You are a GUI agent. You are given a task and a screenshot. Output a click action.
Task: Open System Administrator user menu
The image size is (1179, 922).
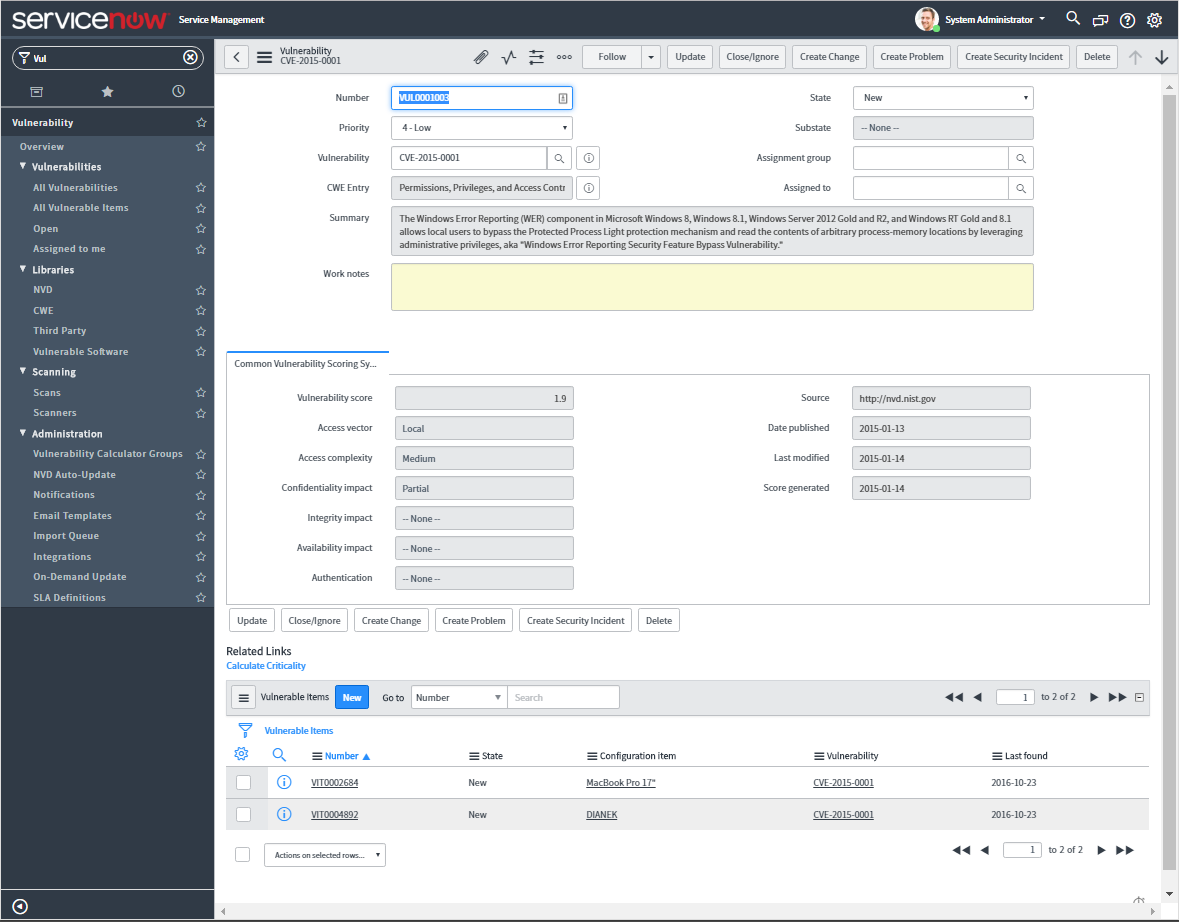(980, 20)
